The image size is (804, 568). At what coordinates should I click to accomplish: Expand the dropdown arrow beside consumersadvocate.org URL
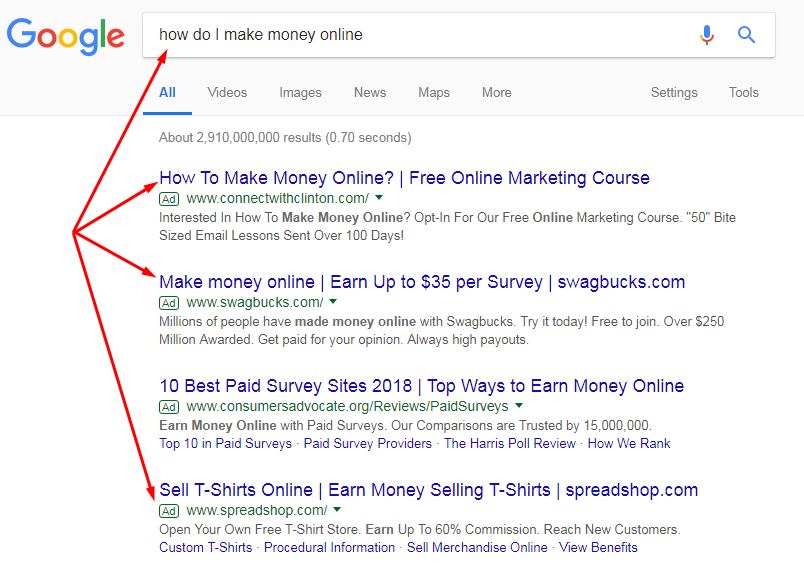pos(518,406)
